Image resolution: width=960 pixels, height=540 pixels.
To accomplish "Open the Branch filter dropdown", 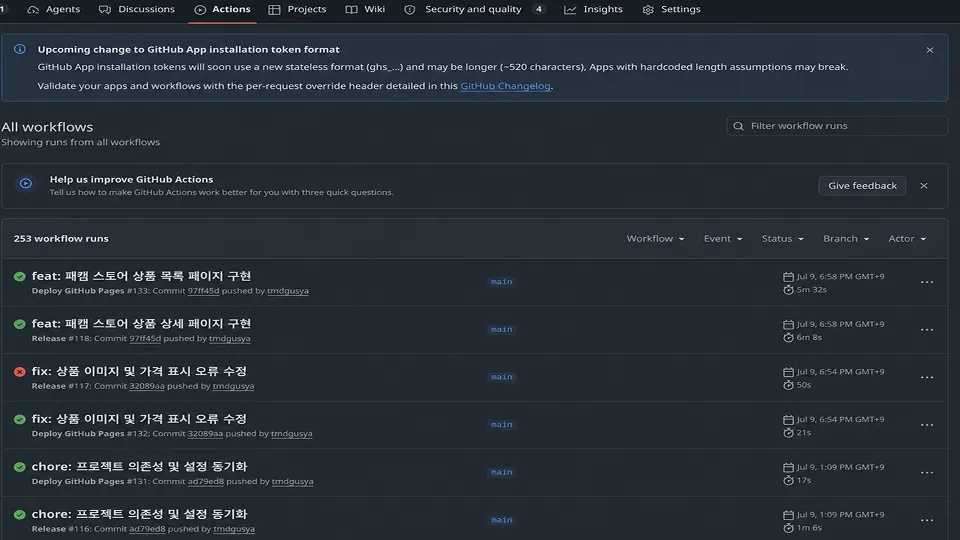I will point(846,239).
